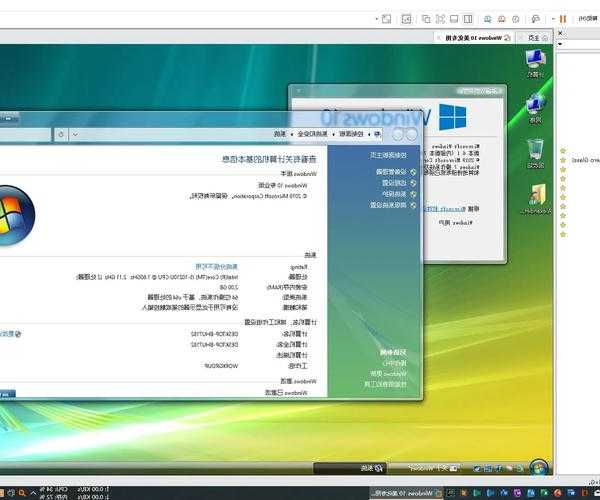This screenshot has height=500, width=600.
Task: Click the back navigation arrow in System window
Action: tap(411, 133)
